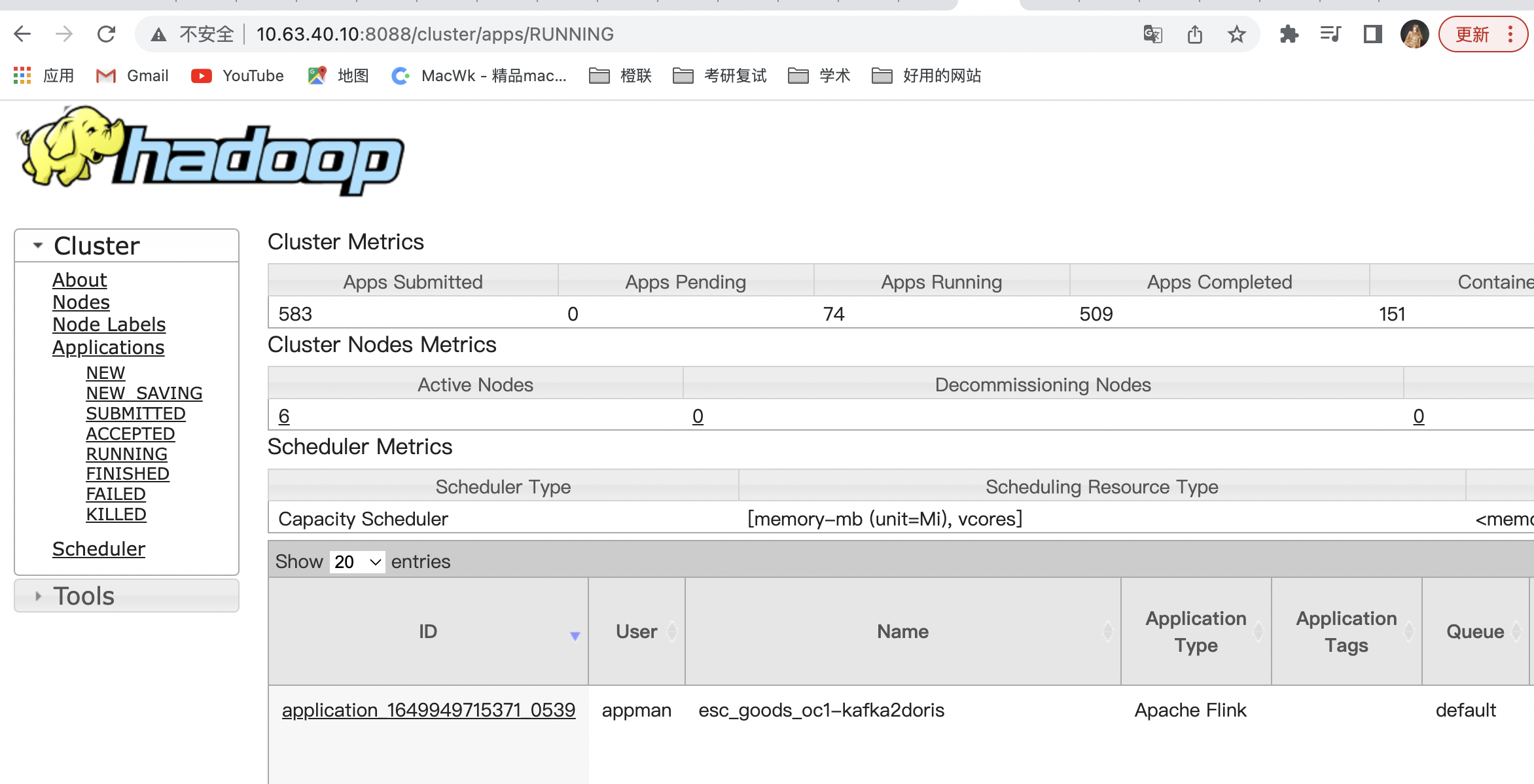This screenshot has width=1534, height=784.
Task: Expand the Tools section
Action: pyautogui.click(x=38, y=596)
